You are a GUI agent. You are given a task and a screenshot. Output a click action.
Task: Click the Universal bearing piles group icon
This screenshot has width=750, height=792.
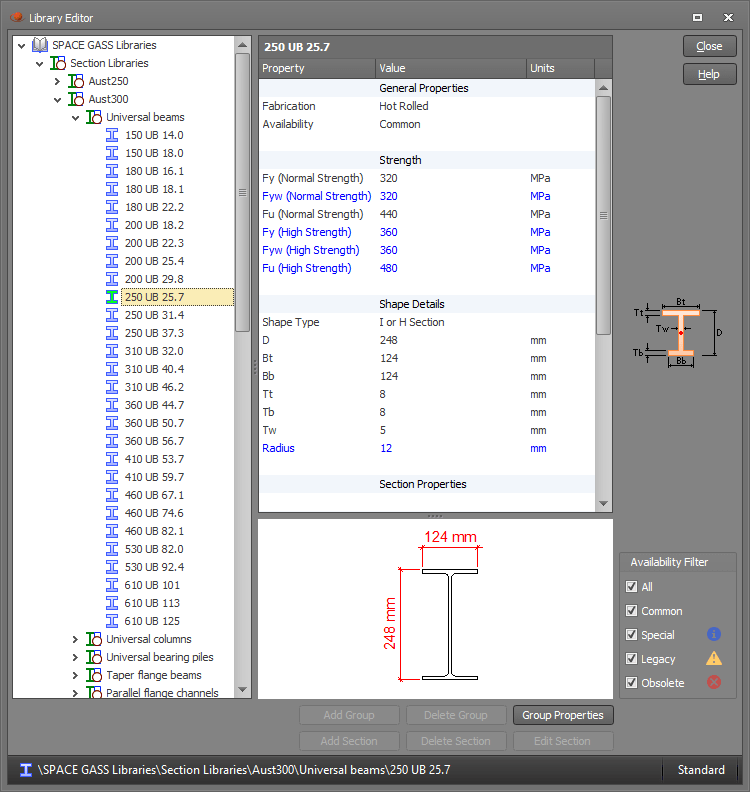click(x=94, y=657)
